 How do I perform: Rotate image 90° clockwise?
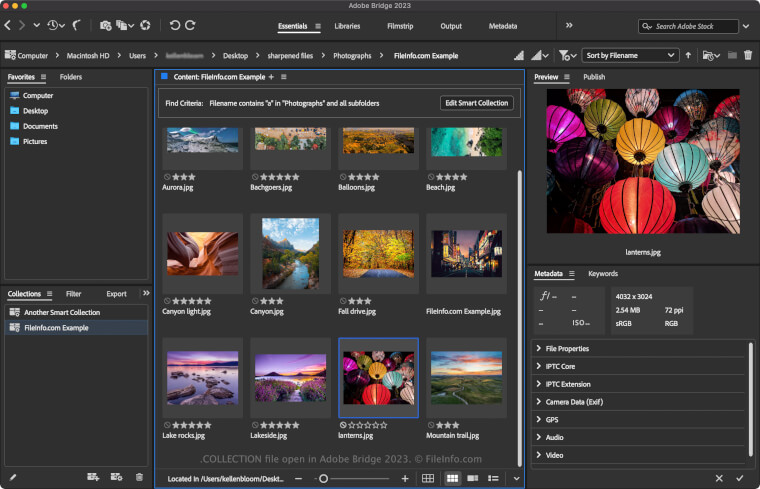[190, 25]
